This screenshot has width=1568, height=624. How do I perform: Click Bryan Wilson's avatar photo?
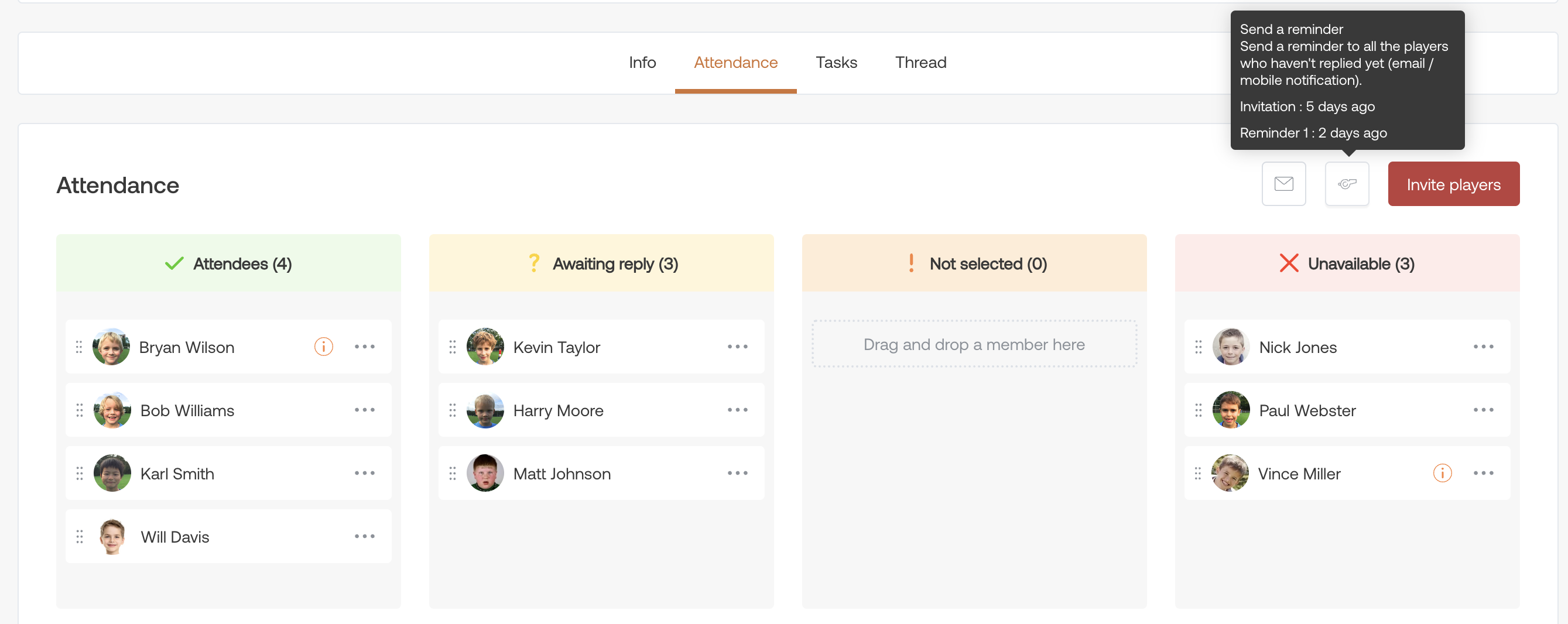(x=111, y=347)
